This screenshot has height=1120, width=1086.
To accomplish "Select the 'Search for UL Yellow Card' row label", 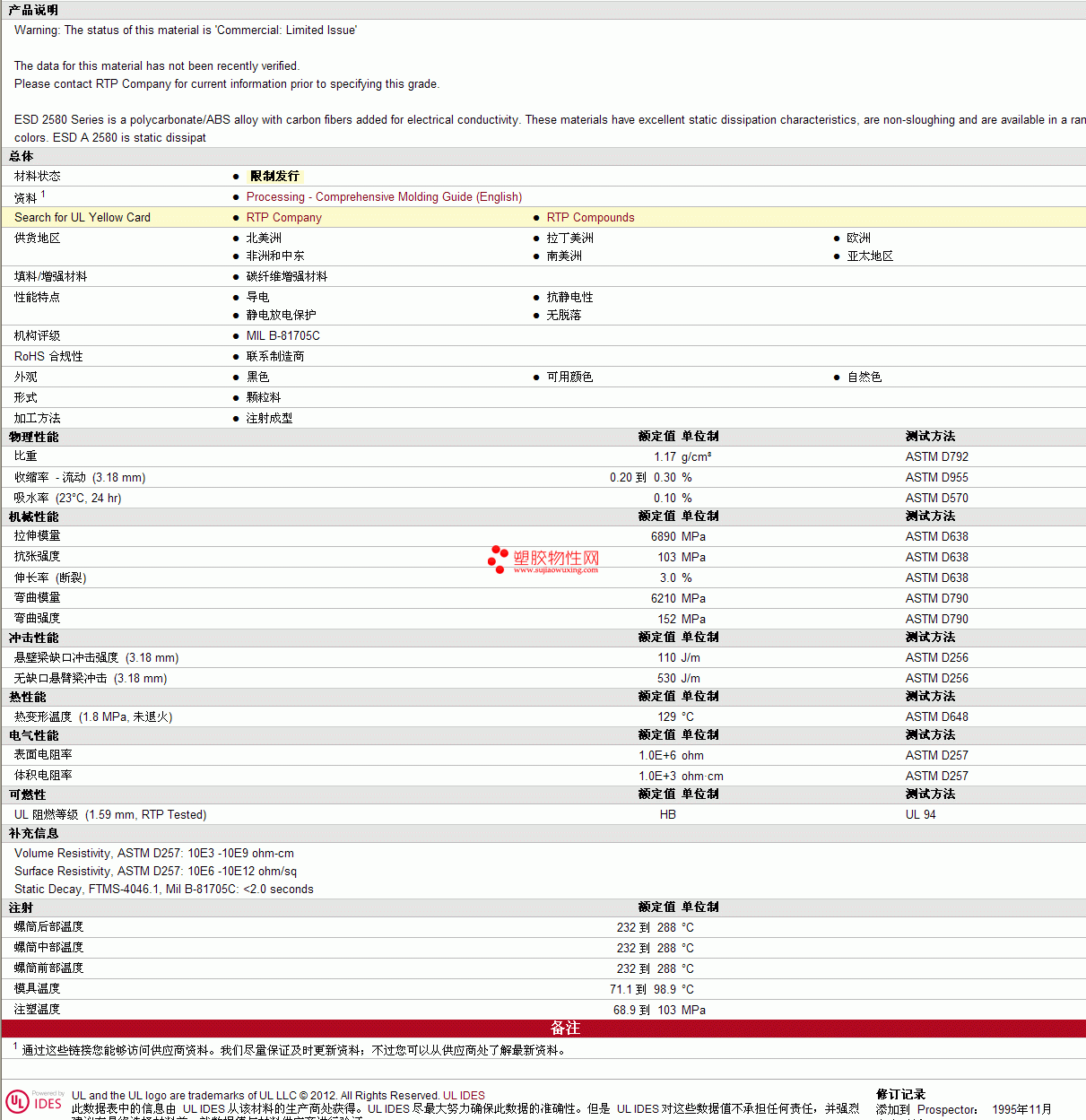I will pyautogui.click(x=83, y=218).
